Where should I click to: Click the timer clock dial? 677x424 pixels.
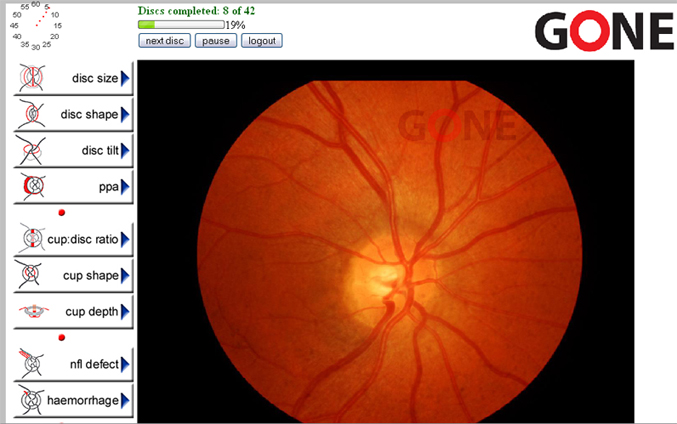pos(36,25)
